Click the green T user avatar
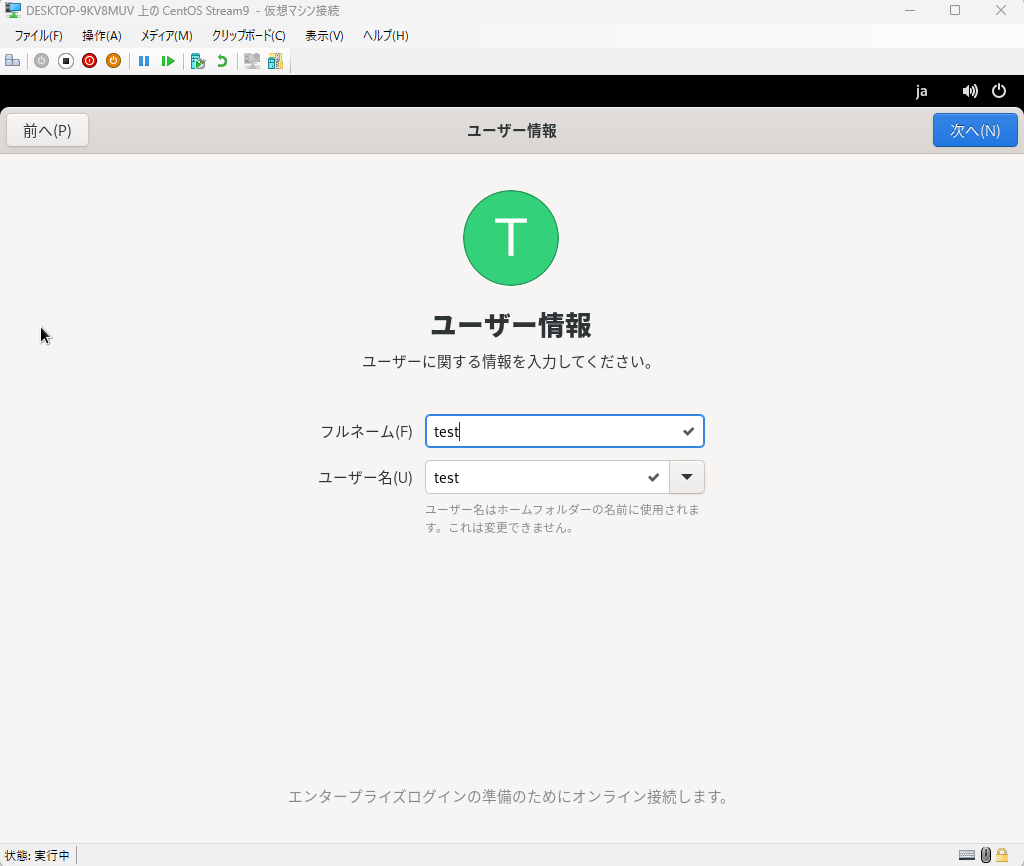This screenshot has height=866, width=1024. point(510,238)
